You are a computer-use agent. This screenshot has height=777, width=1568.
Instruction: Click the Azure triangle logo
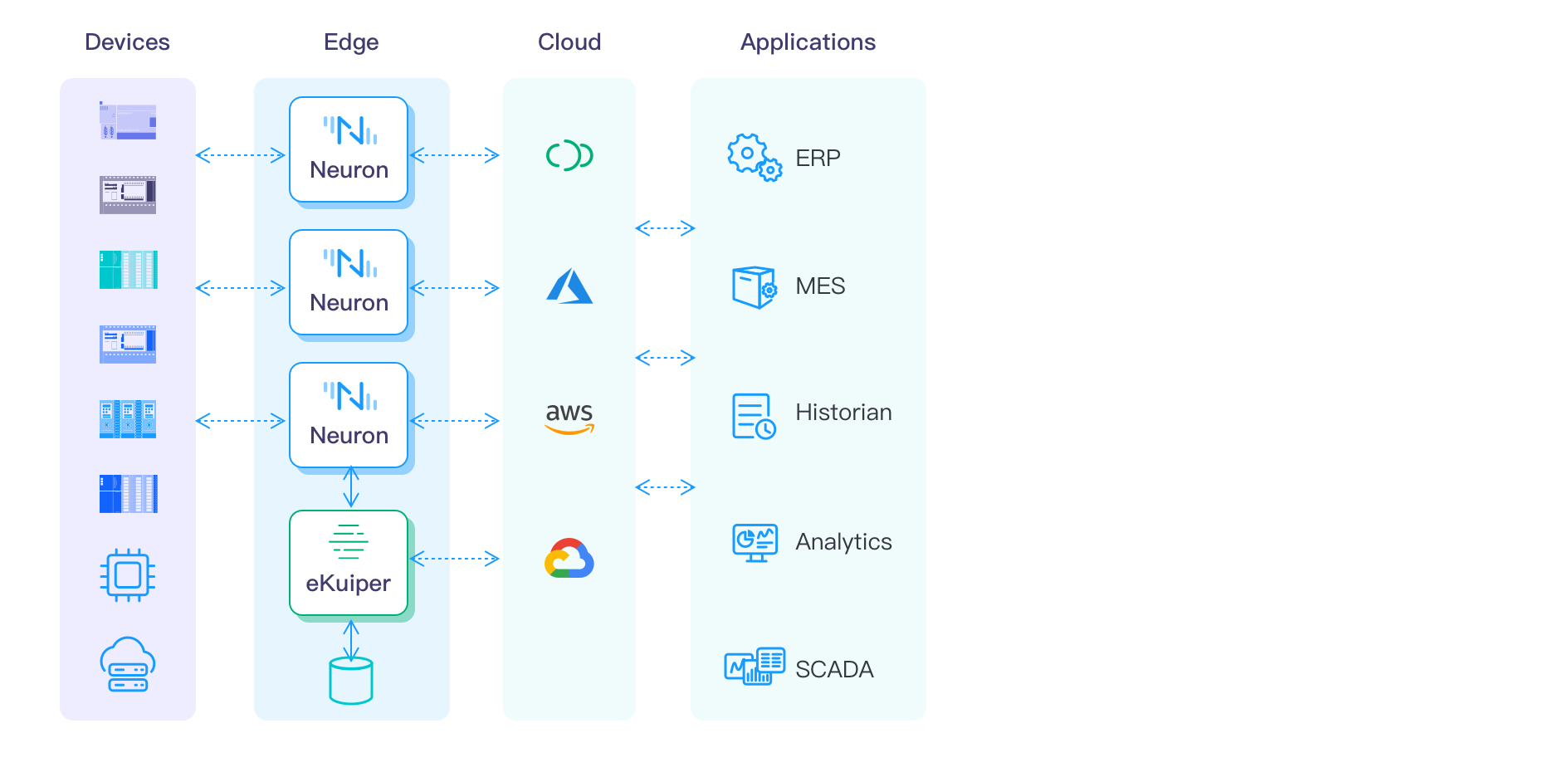(569, 286)
